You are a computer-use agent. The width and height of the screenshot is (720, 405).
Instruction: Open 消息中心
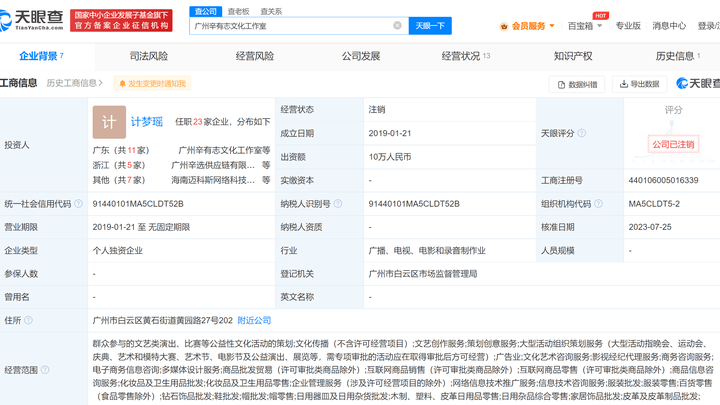[669, 26]
